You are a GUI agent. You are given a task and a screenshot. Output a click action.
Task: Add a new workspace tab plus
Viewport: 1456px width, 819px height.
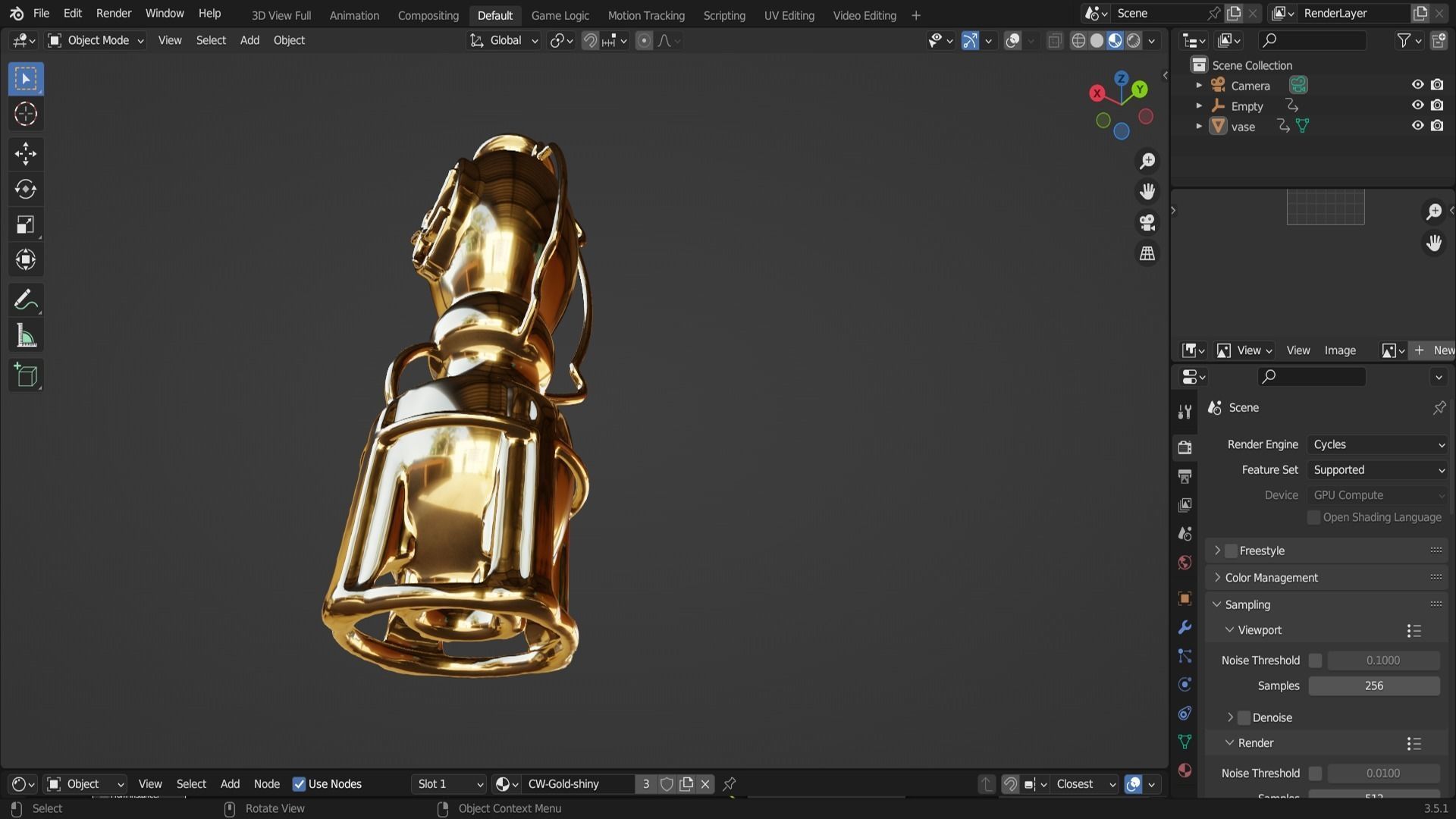pyautogui.click(x=915, y=15)
